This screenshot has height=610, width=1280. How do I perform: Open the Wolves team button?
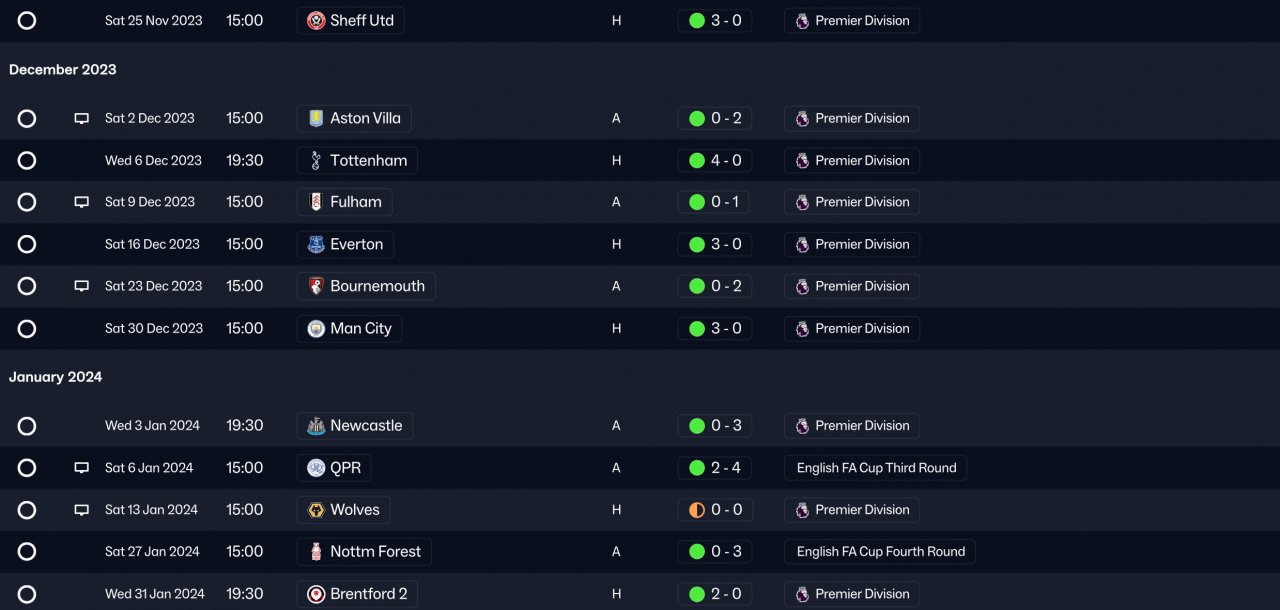(343, 510)
